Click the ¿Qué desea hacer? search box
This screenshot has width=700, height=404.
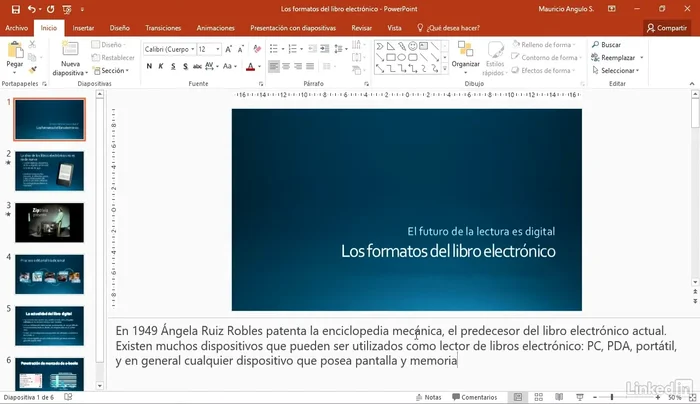(x=449, y=28)
